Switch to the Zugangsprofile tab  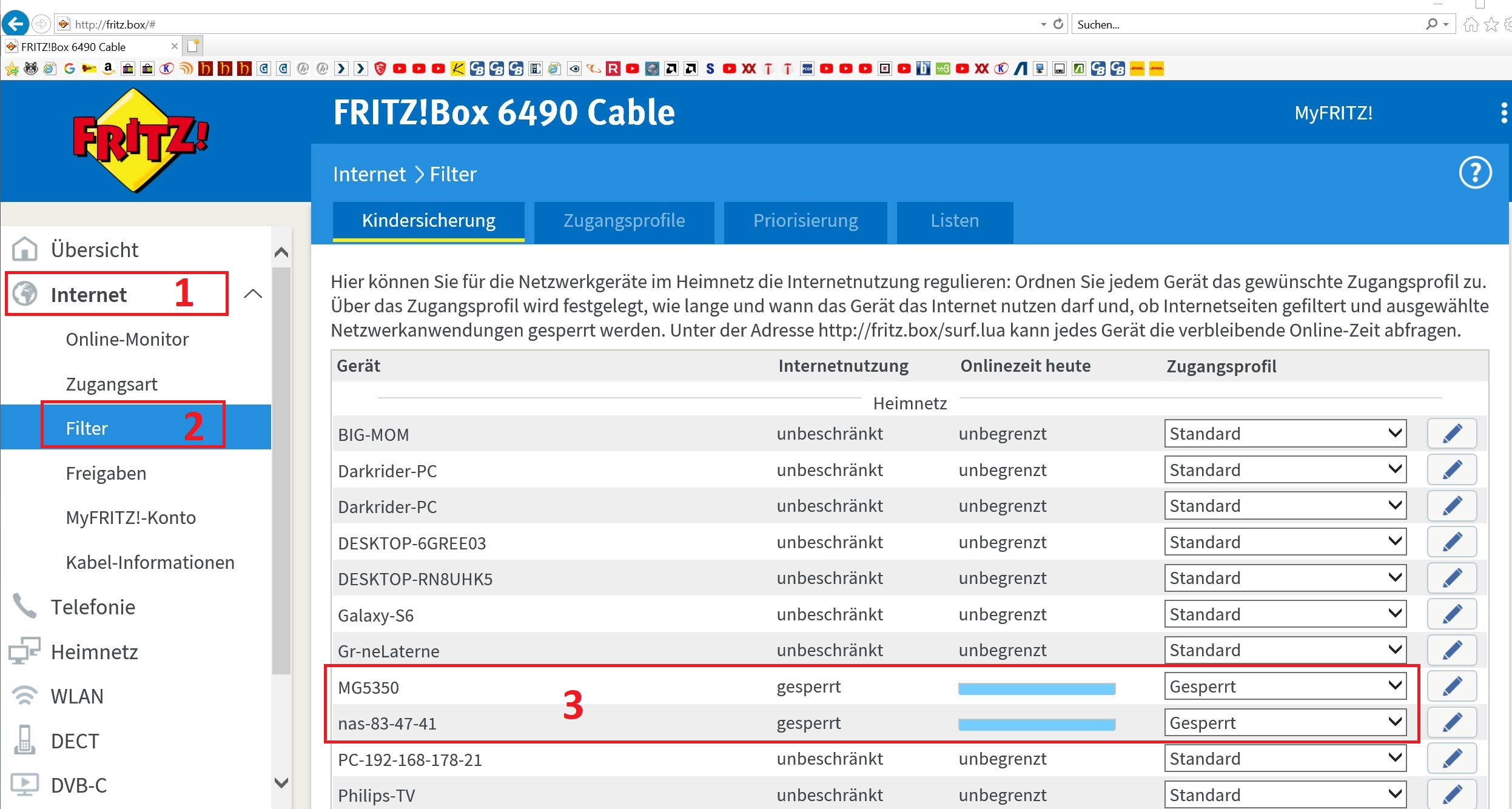point(623,221)
